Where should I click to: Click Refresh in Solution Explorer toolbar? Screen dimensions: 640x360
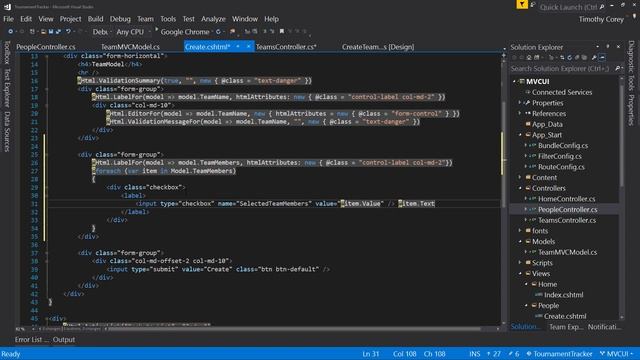[569, 58]
